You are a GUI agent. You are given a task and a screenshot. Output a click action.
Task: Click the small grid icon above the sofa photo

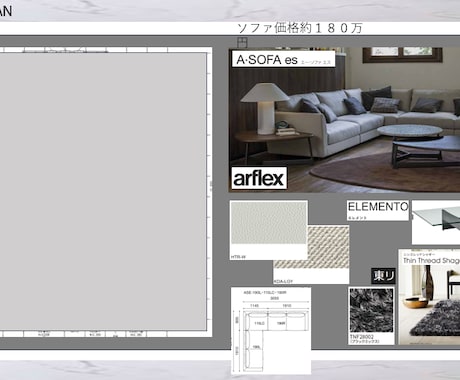pos(242,42)
